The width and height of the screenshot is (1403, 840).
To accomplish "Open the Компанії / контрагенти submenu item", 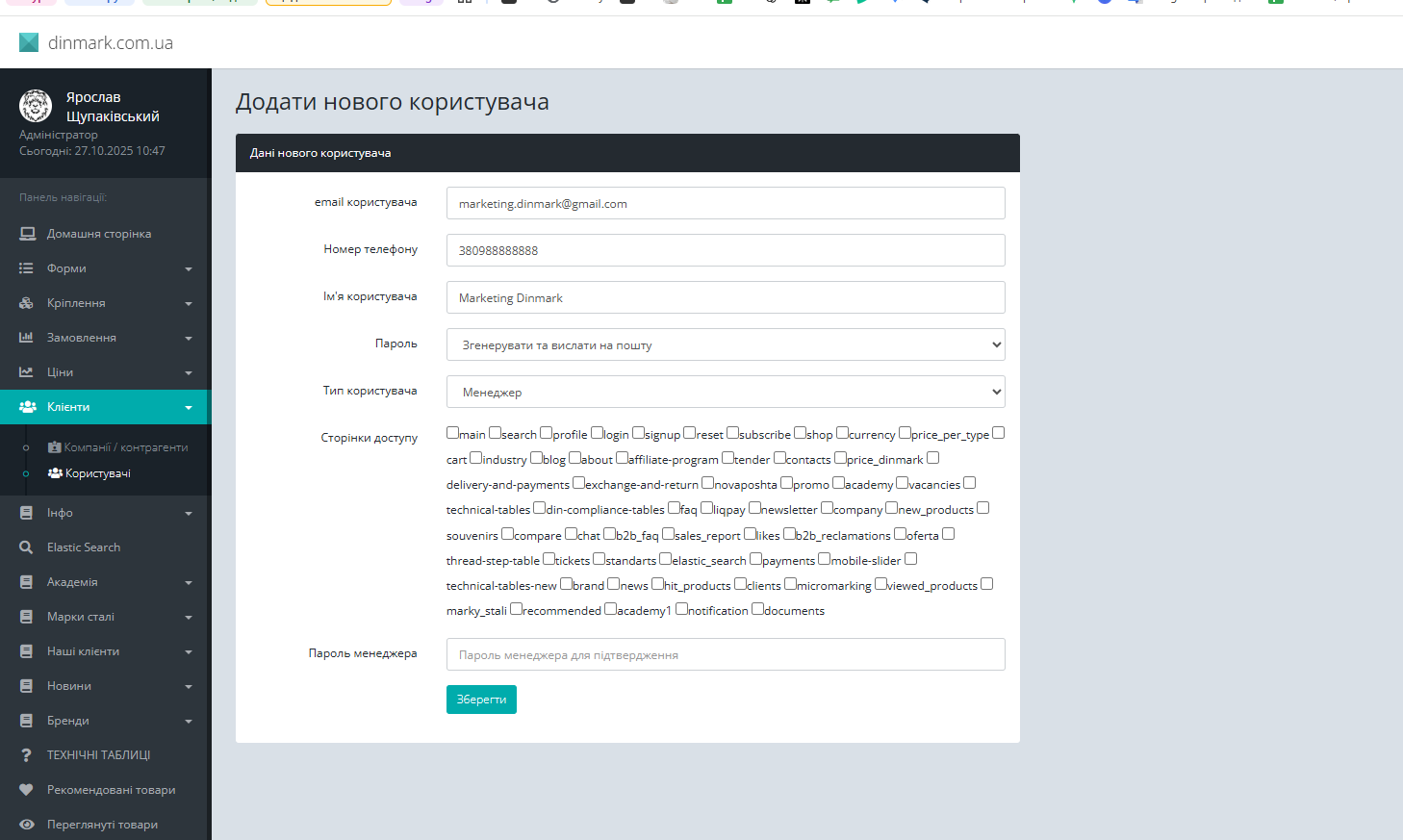I will (x=117, y=447).
